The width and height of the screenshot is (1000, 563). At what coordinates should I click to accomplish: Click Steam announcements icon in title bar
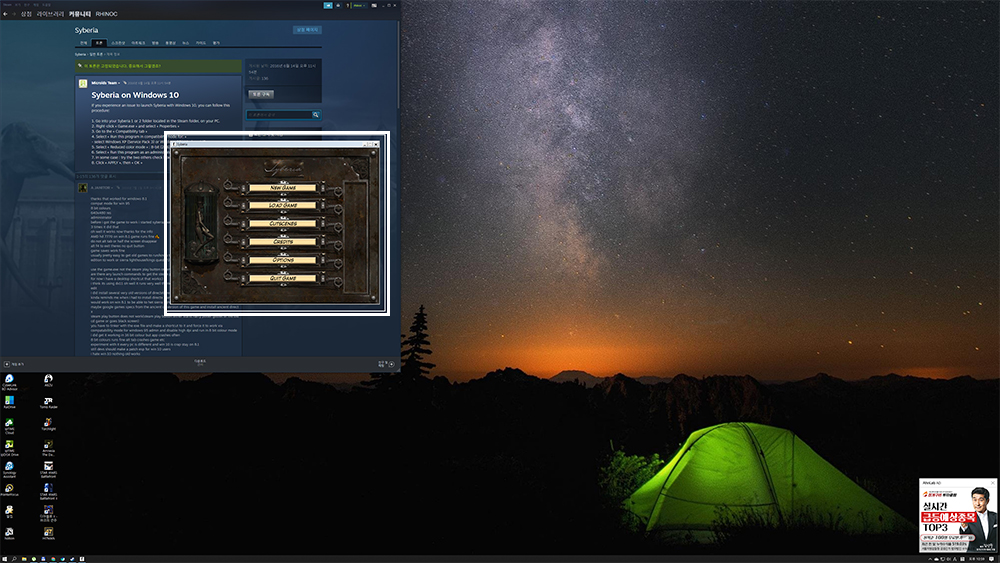click(x=328, y=5)
